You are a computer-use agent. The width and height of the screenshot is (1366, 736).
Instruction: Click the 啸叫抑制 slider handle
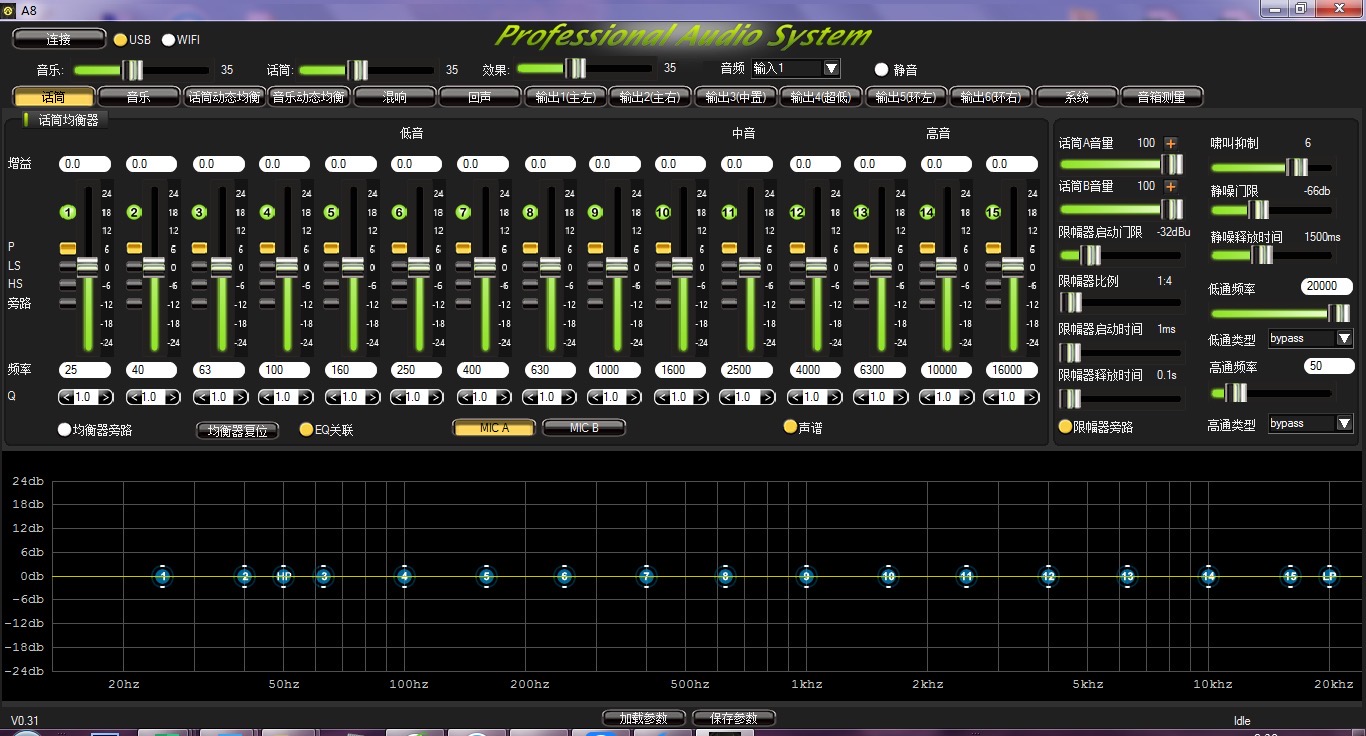(x=1296, y=167)
